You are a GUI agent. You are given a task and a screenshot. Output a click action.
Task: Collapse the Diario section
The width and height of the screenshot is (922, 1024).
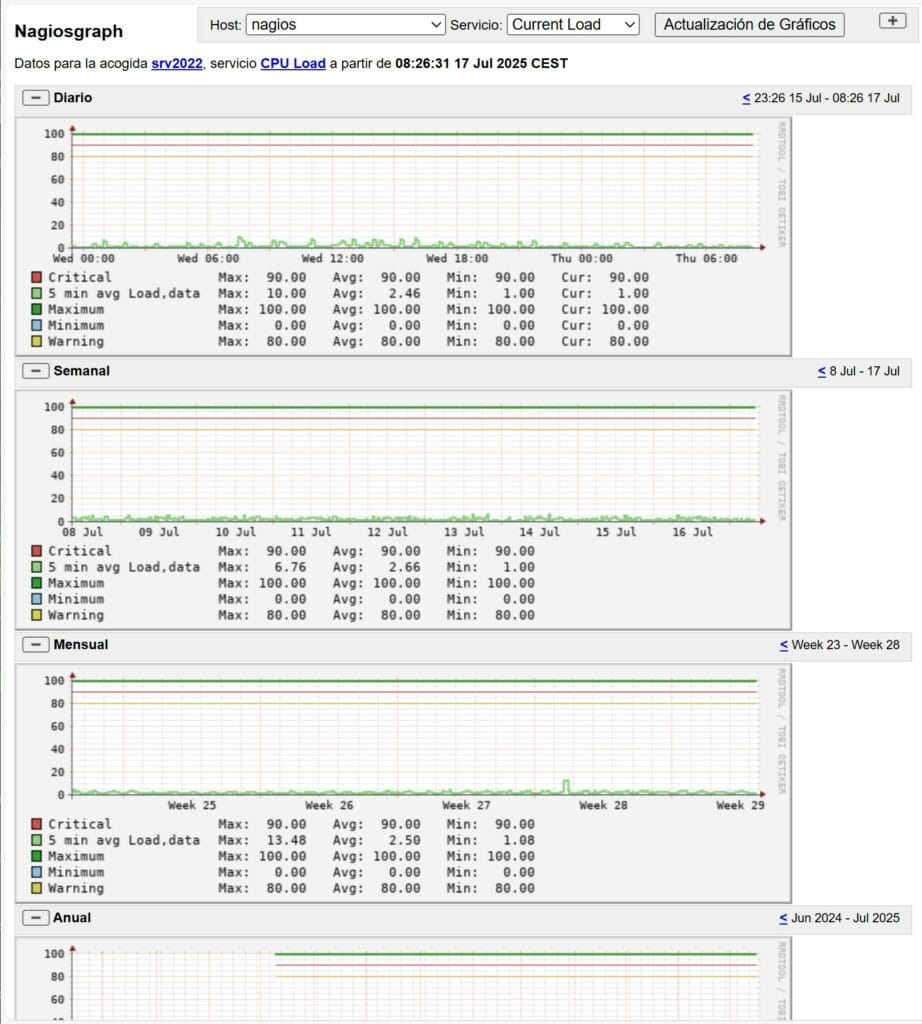click(x=36, y=98)
